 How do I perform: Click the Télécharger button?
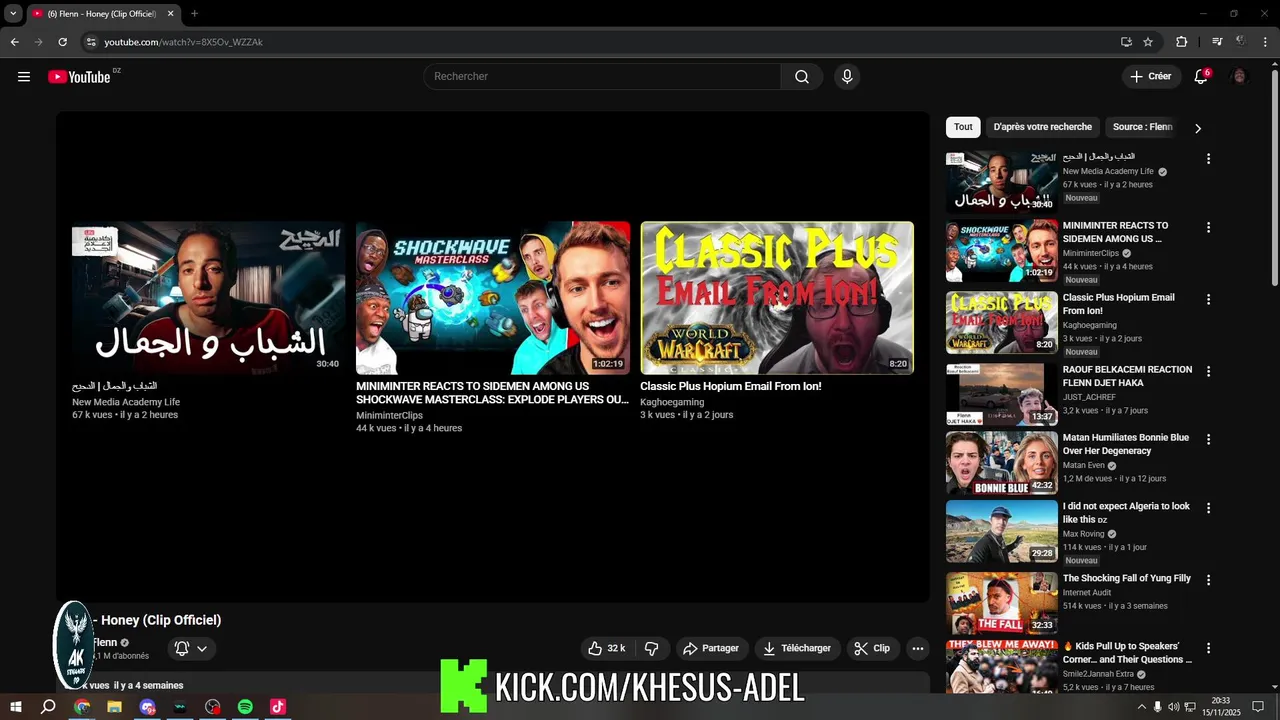pyautogui.click(x=797, y=648)
